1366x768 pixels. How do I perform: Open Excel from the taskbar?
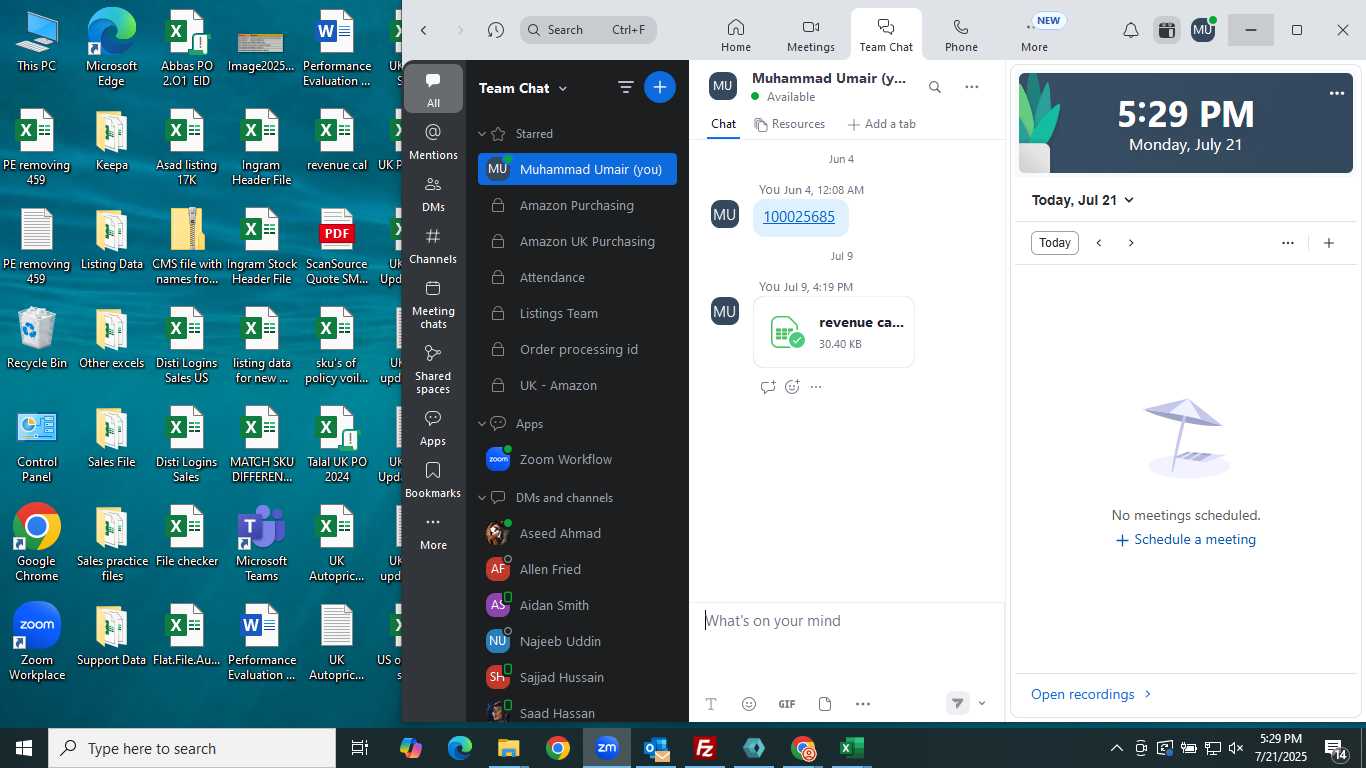[852, 748]
